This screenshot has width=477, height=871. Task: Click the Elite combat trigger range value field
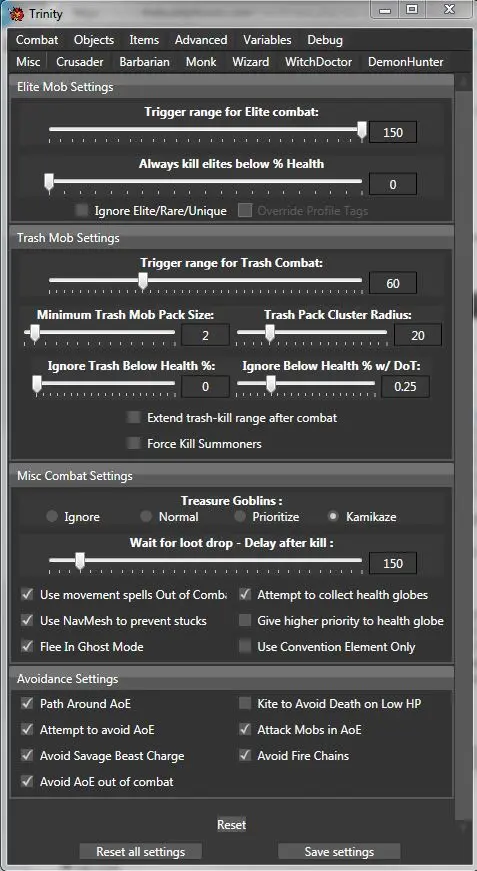pyautogui.click(x=393, y=133)
